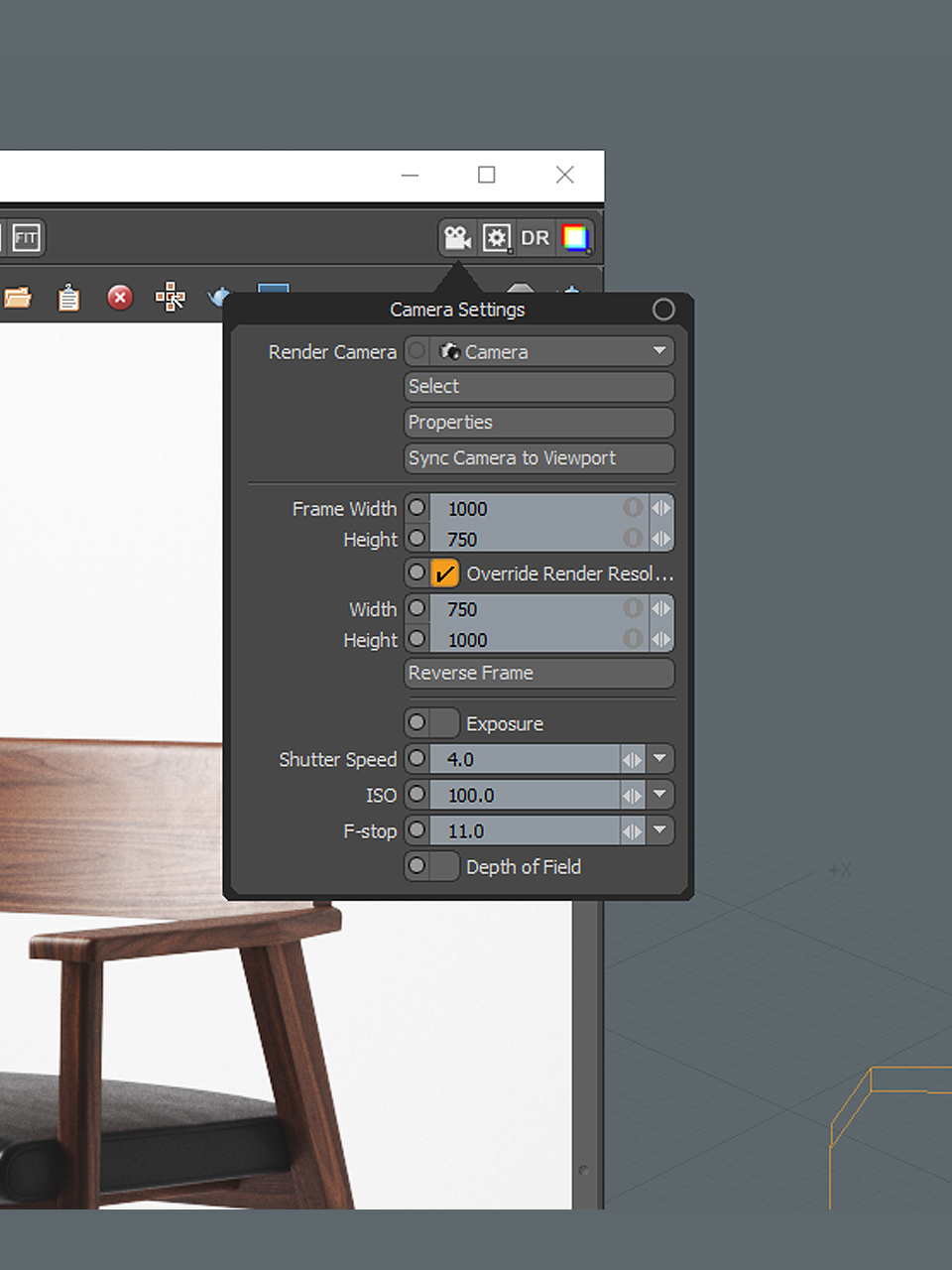Open the color channels RGB icon
This screenshot has width=952, height=1270.
point(575,238)
